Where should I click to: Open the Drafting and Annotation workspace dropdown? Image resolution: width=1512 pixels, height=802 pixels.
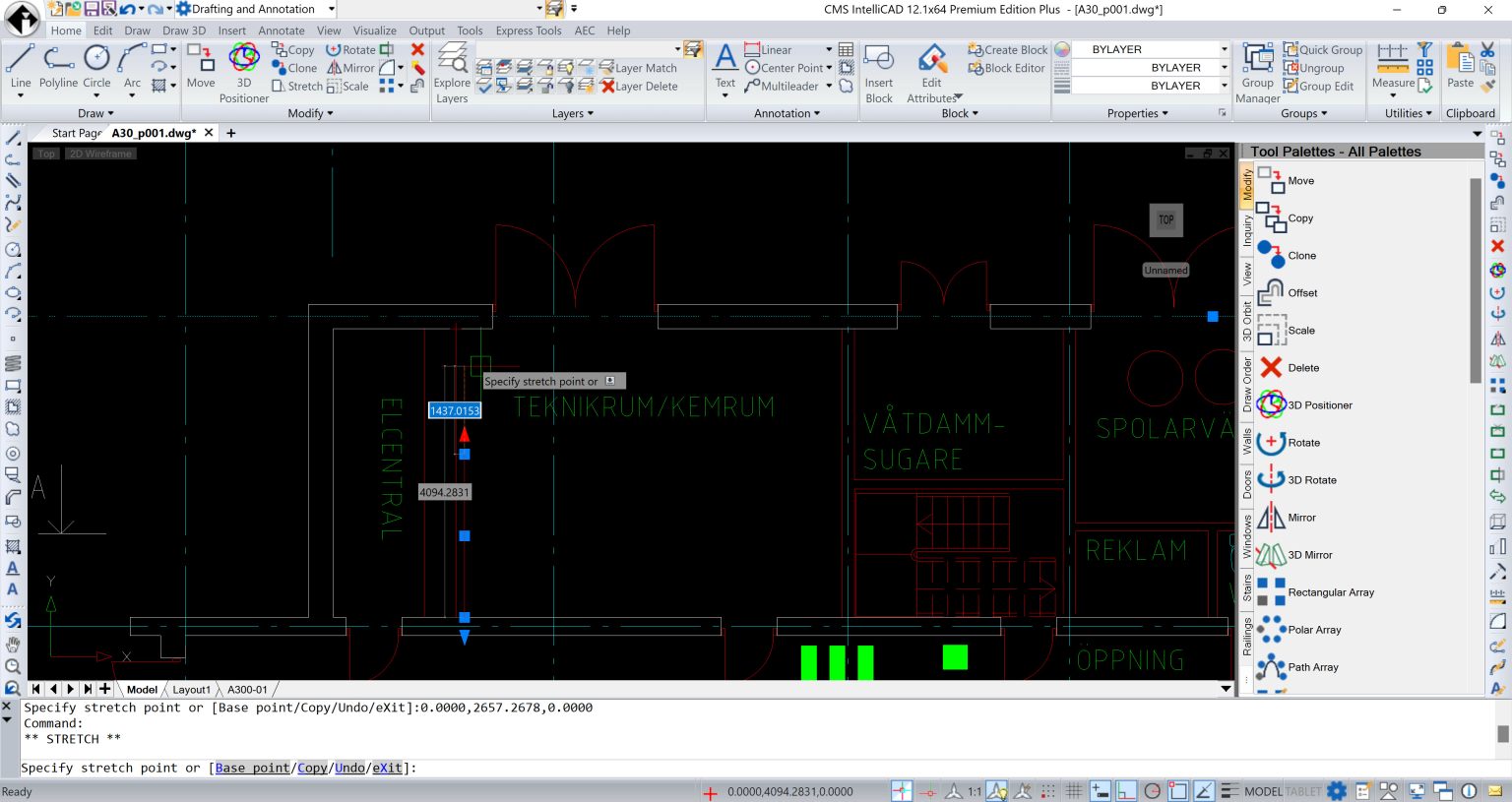[x=332, y=9]
